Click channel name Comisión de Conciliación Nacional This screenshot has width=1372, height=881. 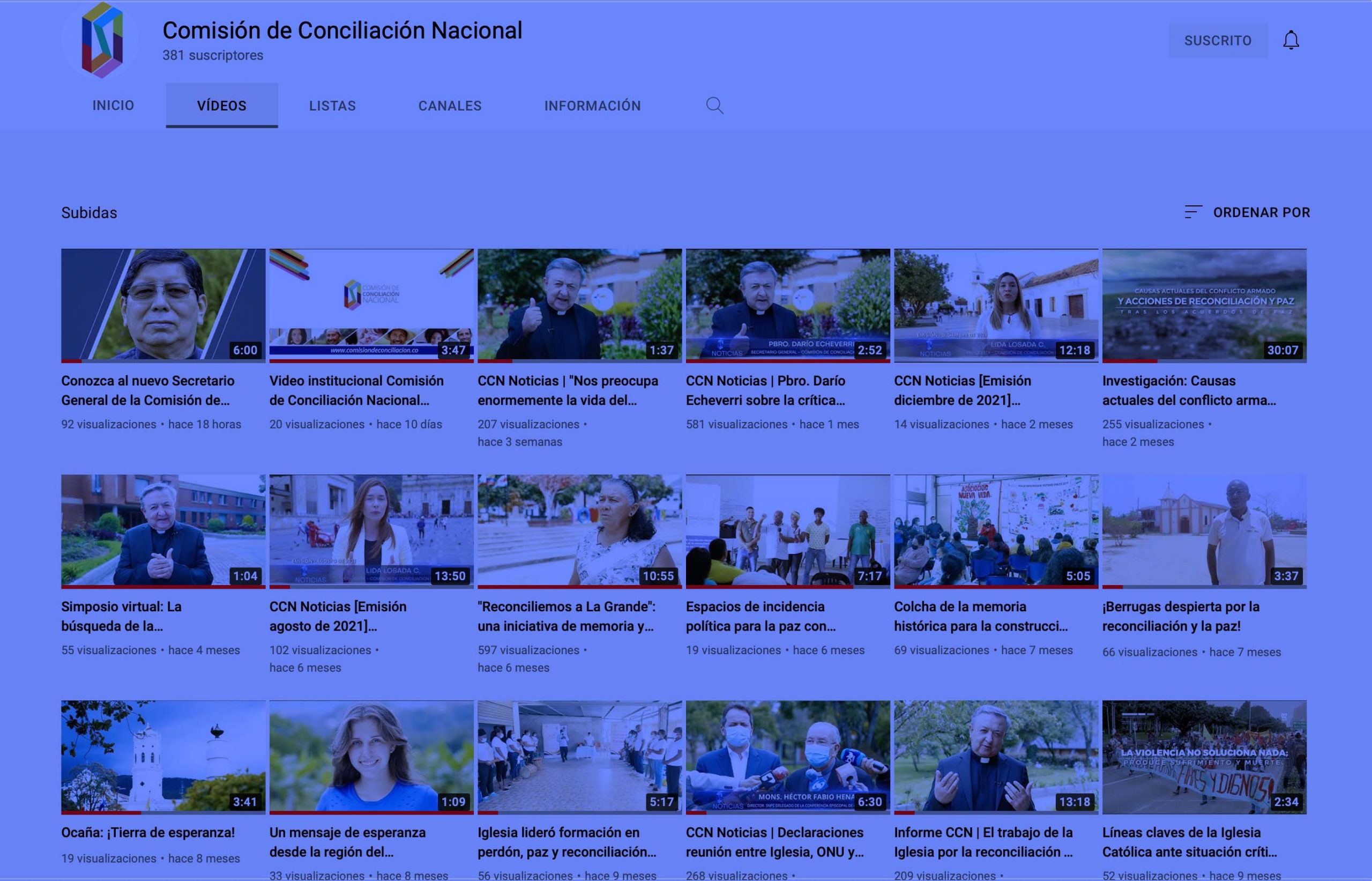342,31
